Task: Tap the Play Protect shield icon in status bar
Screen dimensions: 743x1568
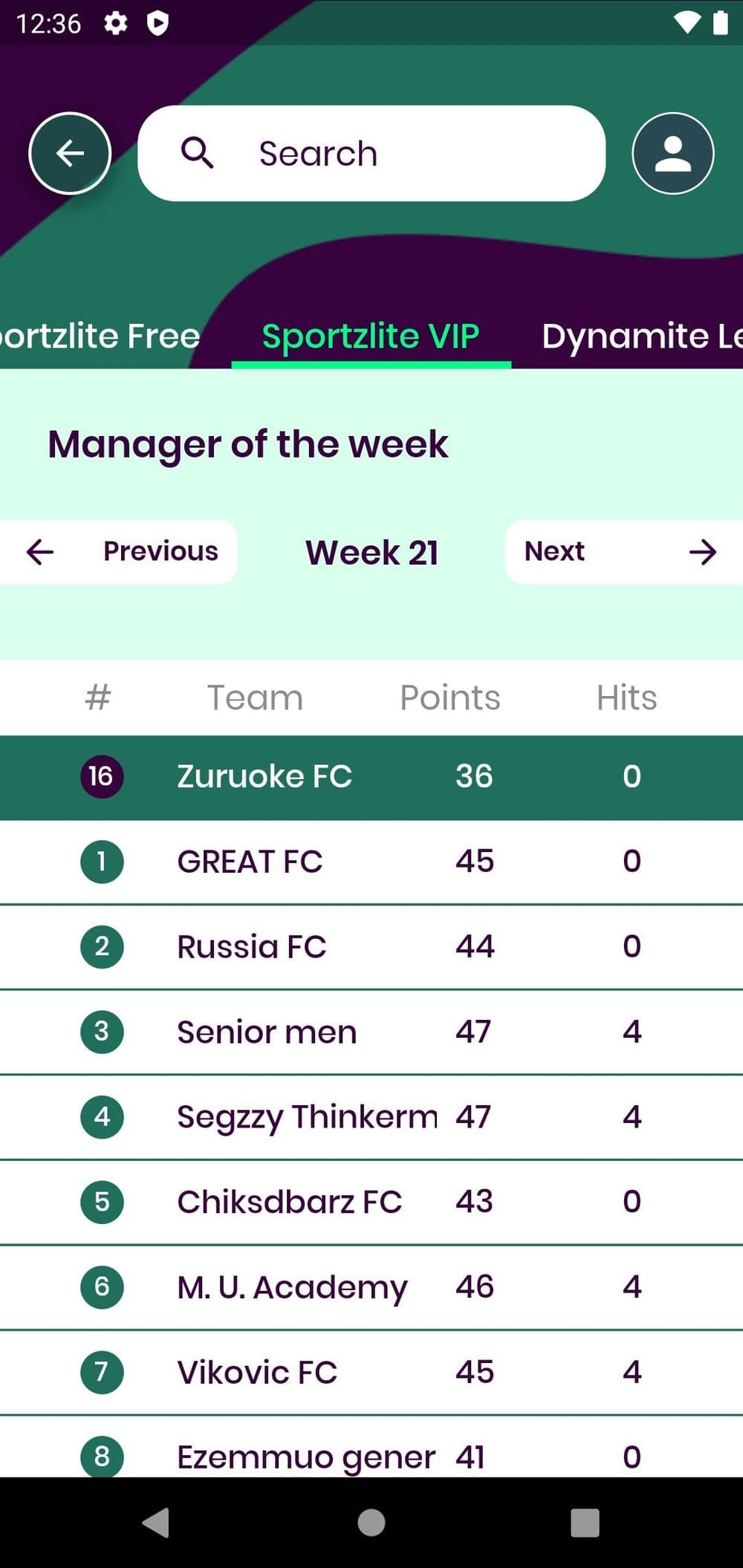Action: click(158, 24)
